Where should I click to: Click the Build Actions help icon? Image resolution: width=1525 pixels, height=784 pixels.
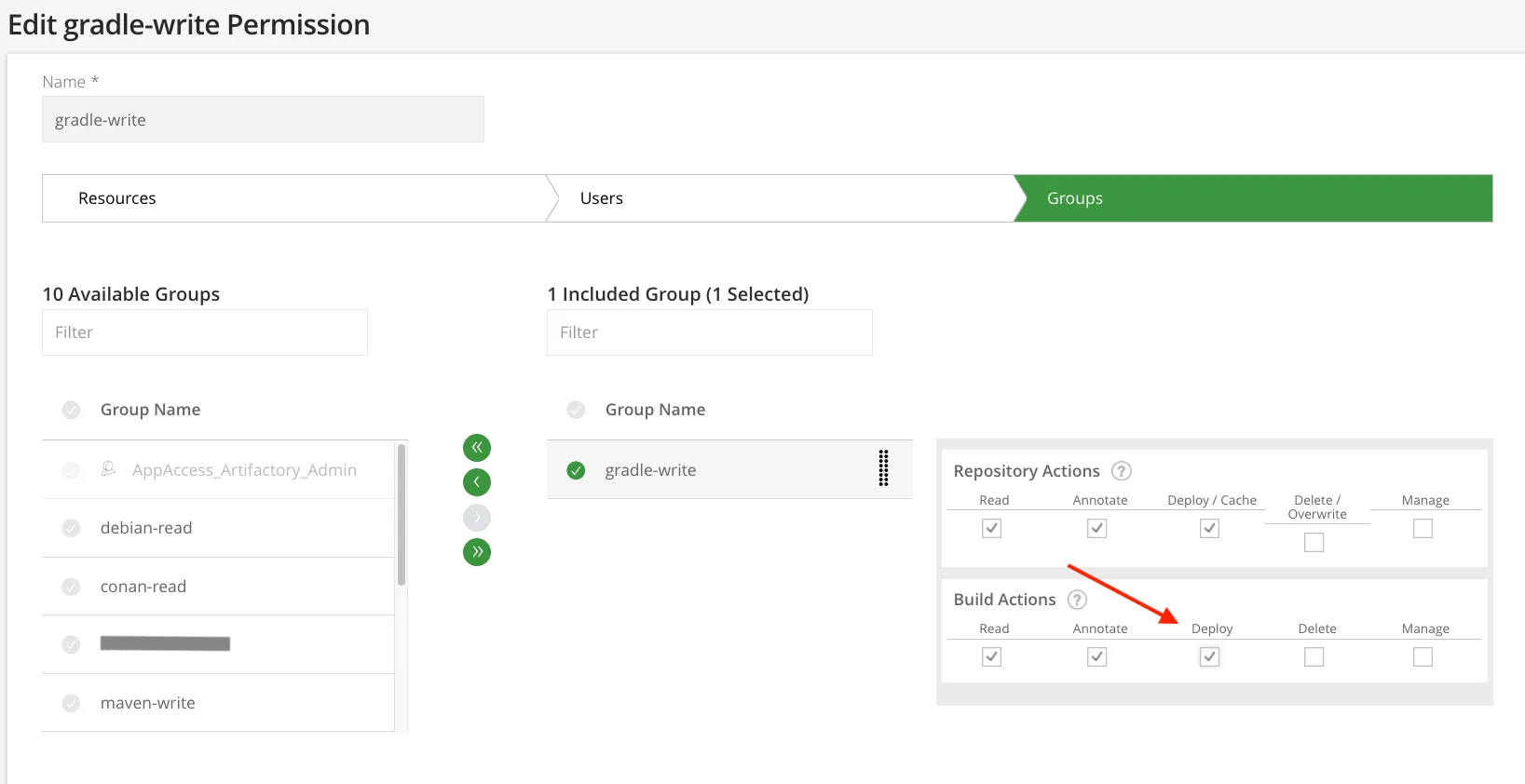pyautogui.click(x=1077, y=600)
